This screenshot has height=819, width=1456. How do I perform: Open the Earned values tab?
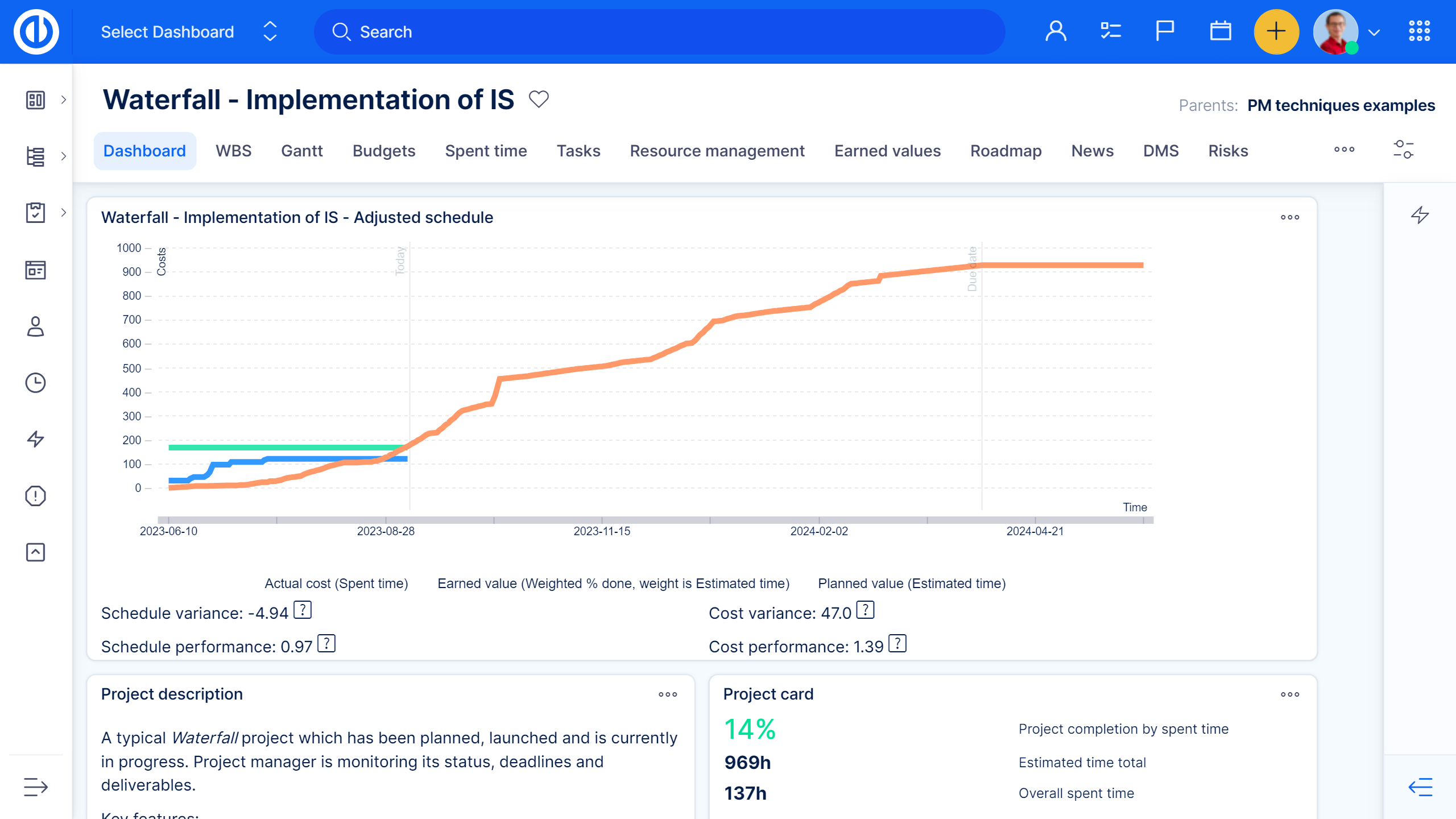coord(887,151)
